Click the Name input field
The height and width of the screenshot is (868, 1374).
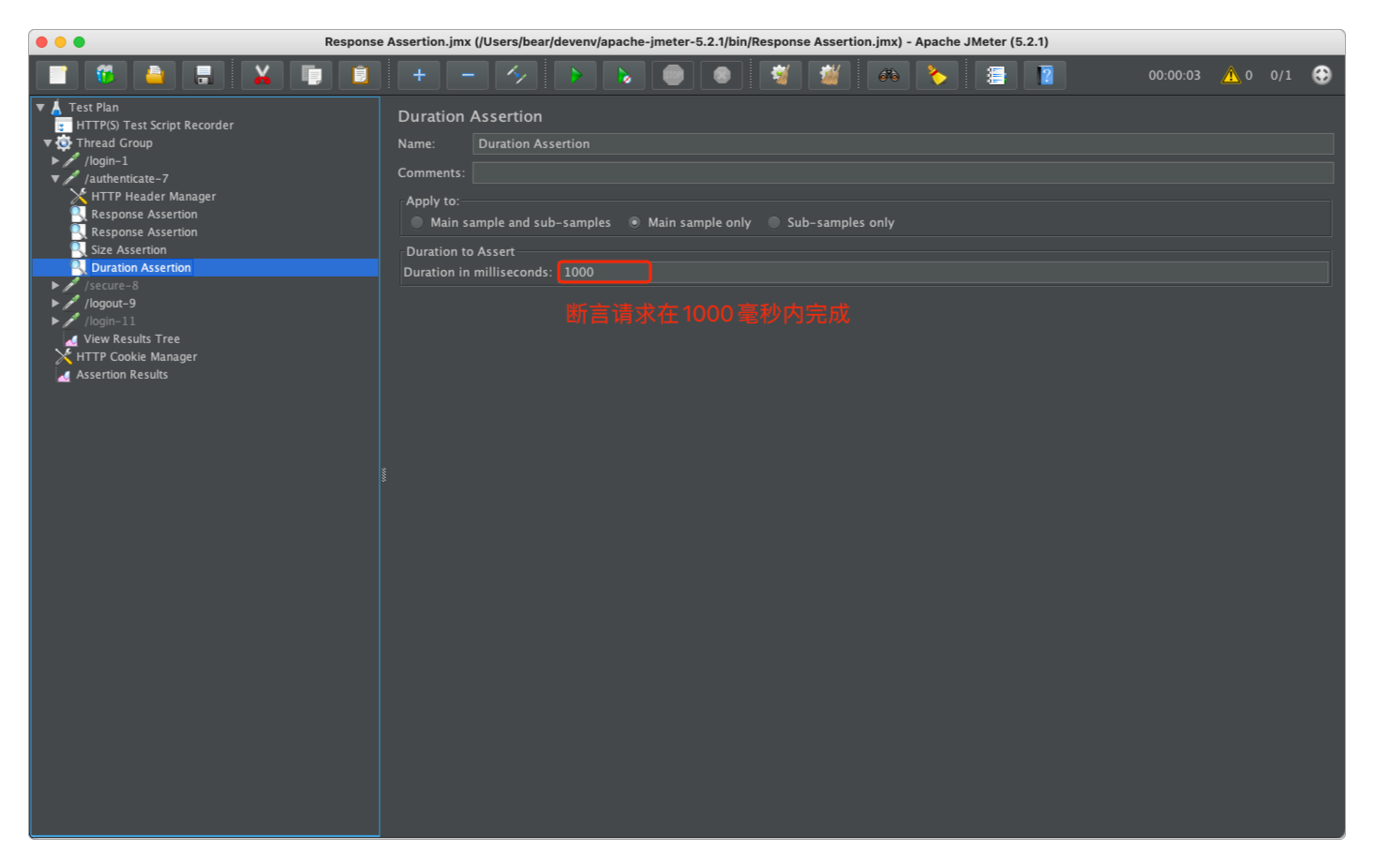pos(903,143)
